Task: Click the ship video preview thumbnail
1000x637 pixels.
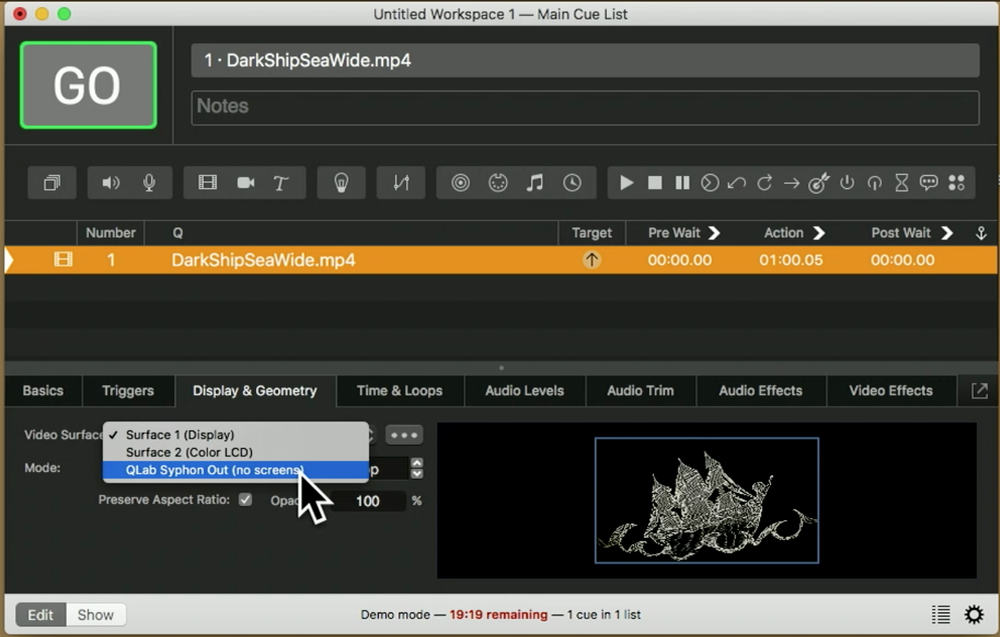Action: [707, 501]
